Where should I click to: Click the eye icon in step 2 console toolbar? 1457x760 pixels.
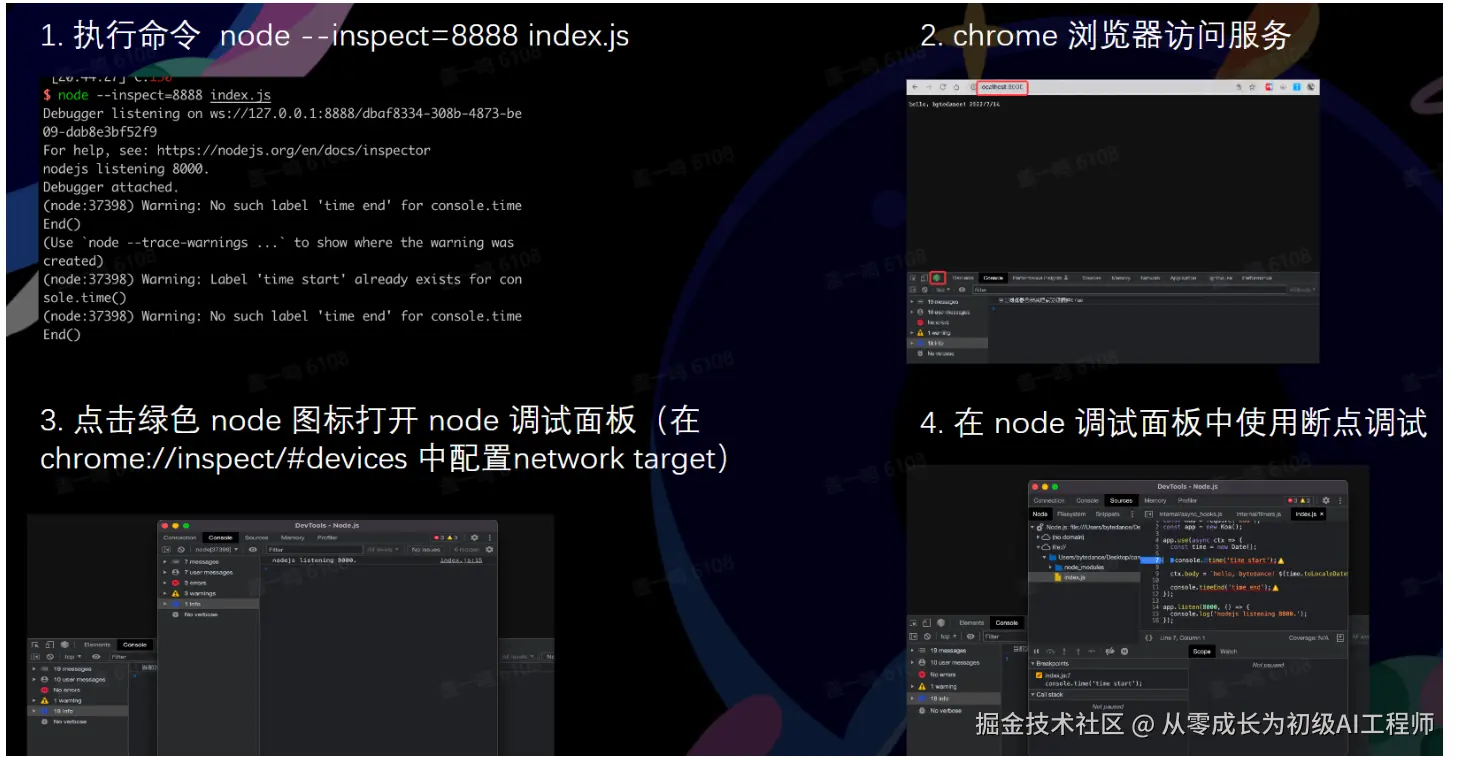point(962,289)
